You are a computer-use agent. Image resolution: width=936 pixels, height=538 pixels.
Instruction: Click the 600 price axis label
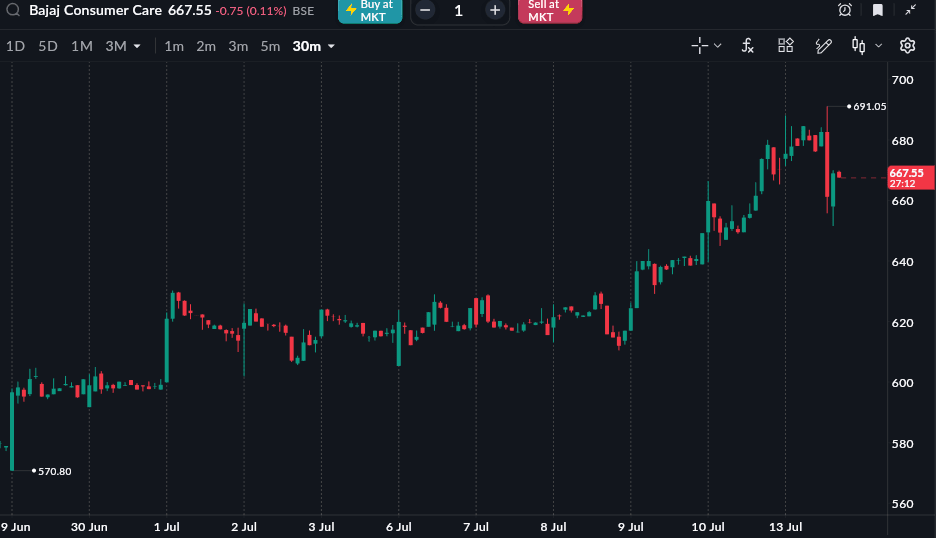[x=902, y=383]
